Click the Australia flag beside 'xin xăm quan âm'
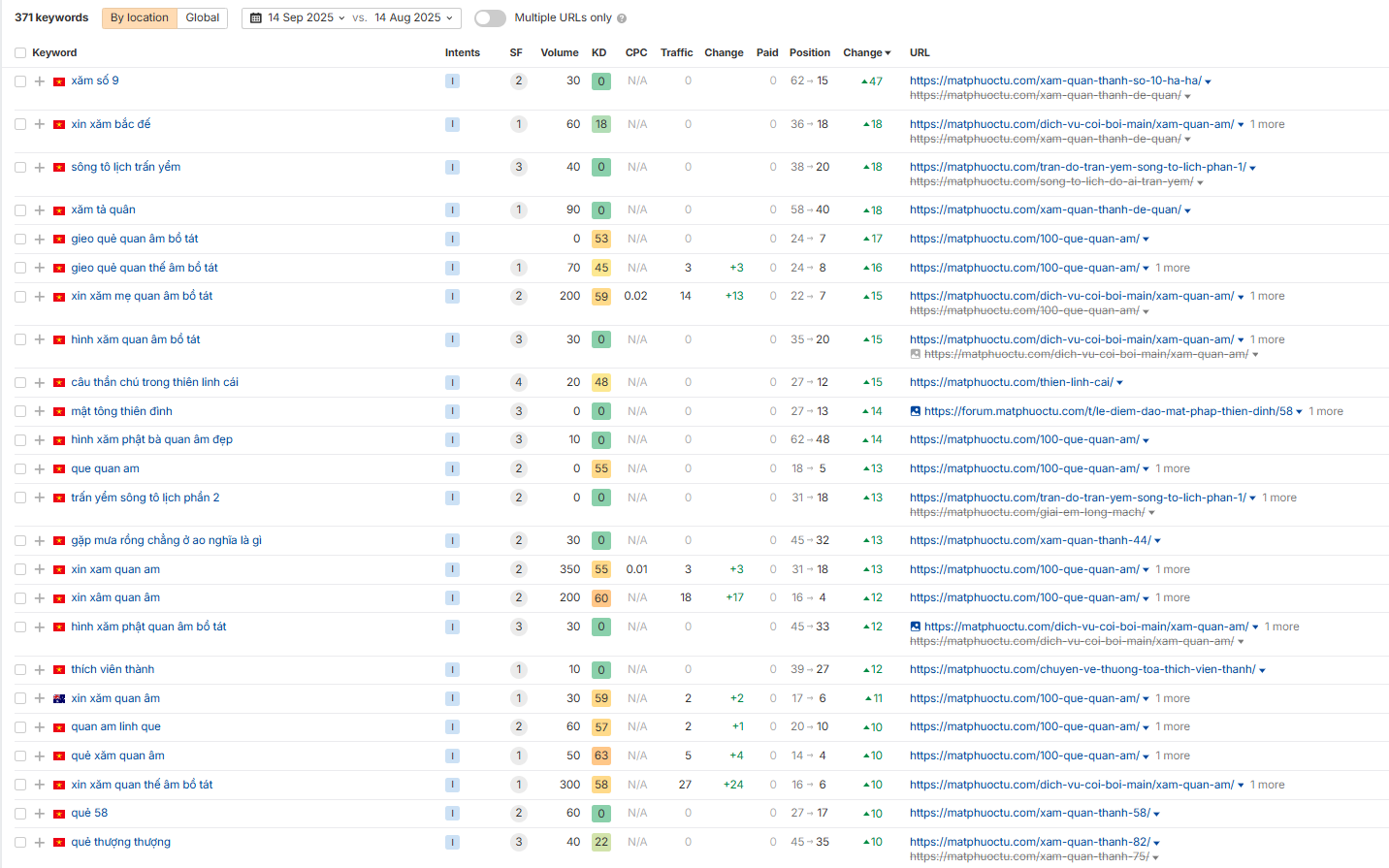This screenshot has width=1389, height=868. [59, 698]
